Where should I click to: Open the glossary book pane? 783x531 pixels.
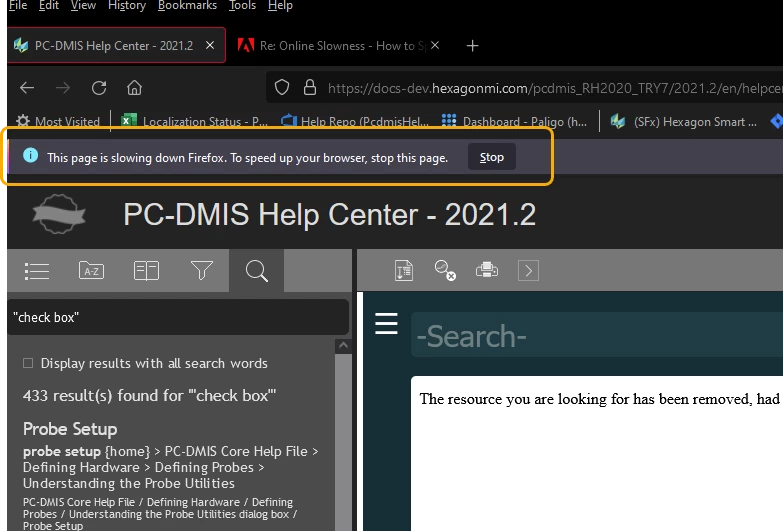tap(146, 271)
